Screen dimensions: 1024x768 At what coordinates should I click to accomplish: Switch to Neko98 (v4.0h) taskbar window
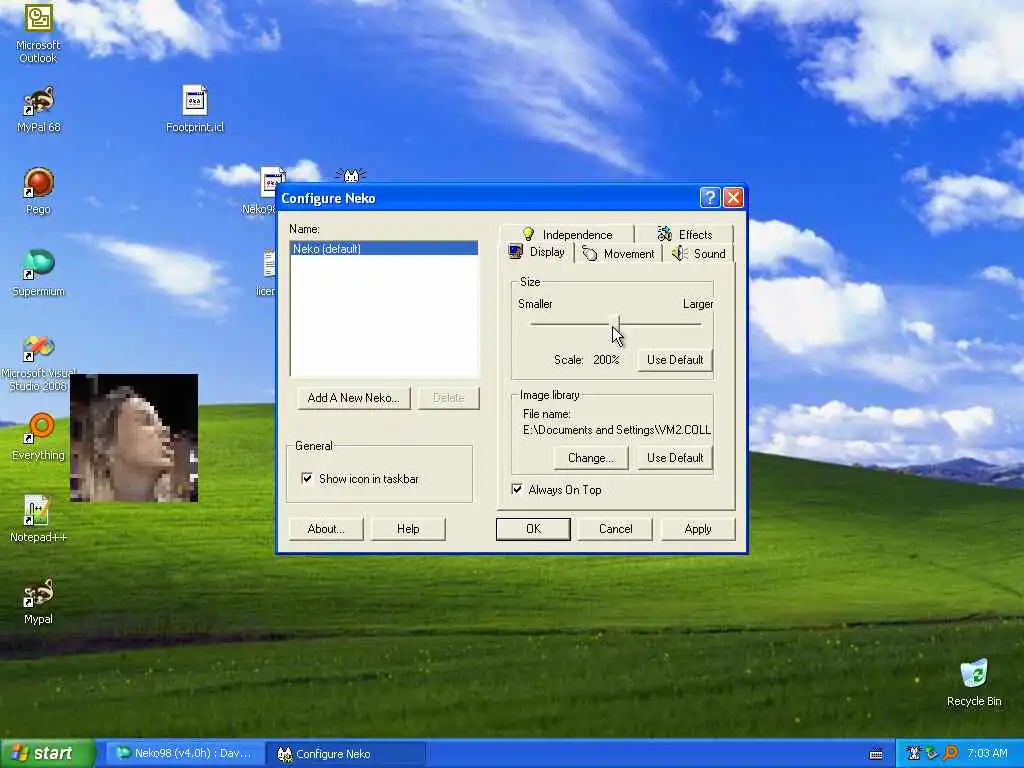tap(184, 754)
